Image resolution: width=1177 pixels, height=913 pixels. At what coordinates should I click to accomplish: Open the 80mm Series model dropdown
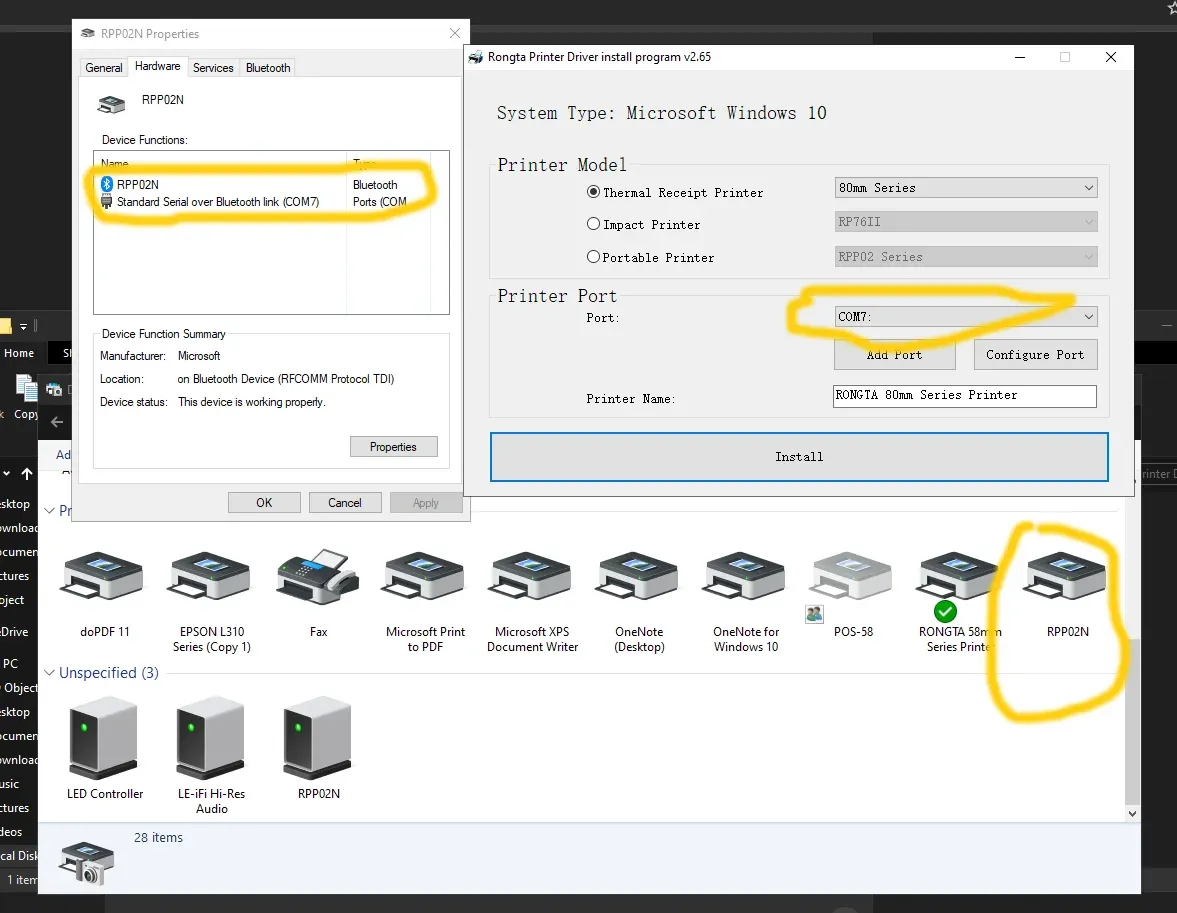pos(1088,187)
